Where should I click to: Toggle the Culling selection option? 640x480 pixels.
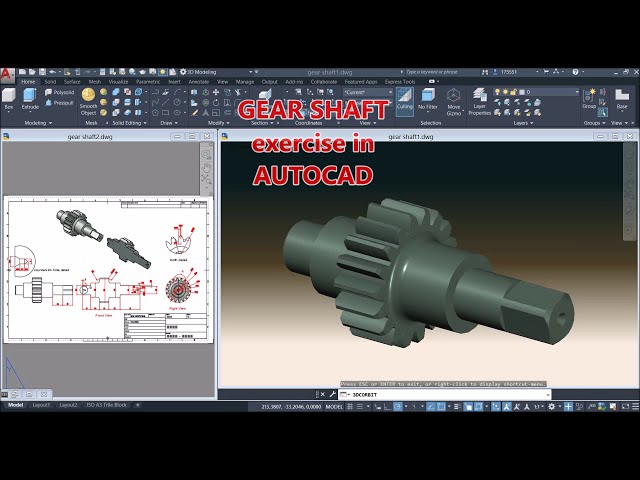[x=404, y=100]
